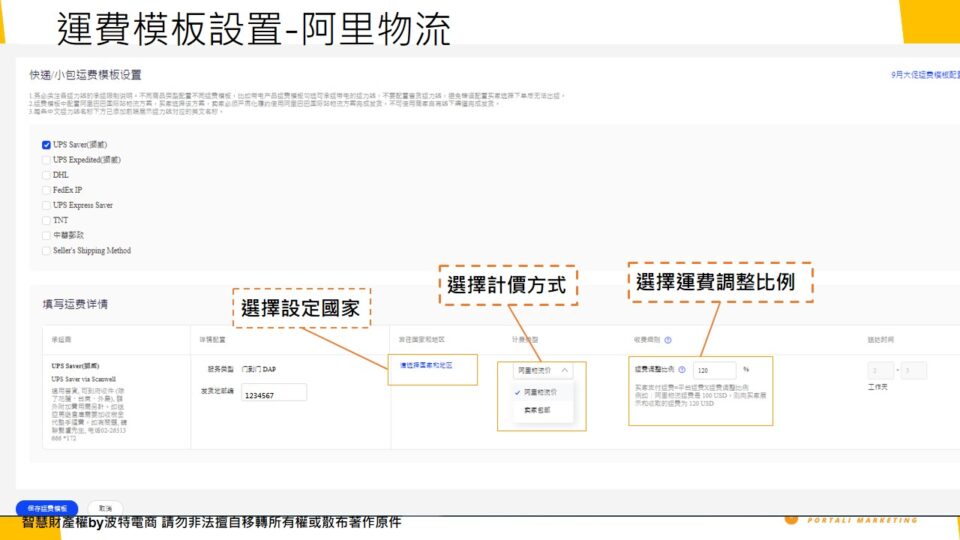
Task: Focus the 发货地邮编 field containing 1234567
Action: pos(274,393)
